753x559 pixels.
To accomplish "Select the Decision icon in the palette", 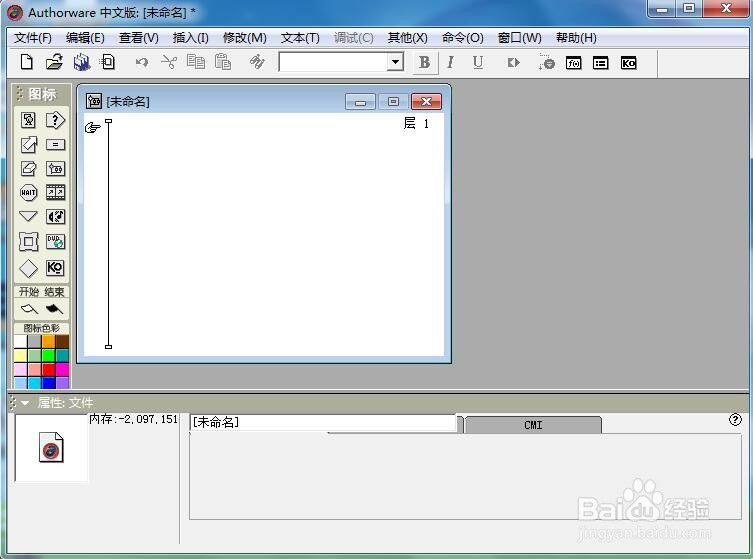I will (x=28, y=268).
